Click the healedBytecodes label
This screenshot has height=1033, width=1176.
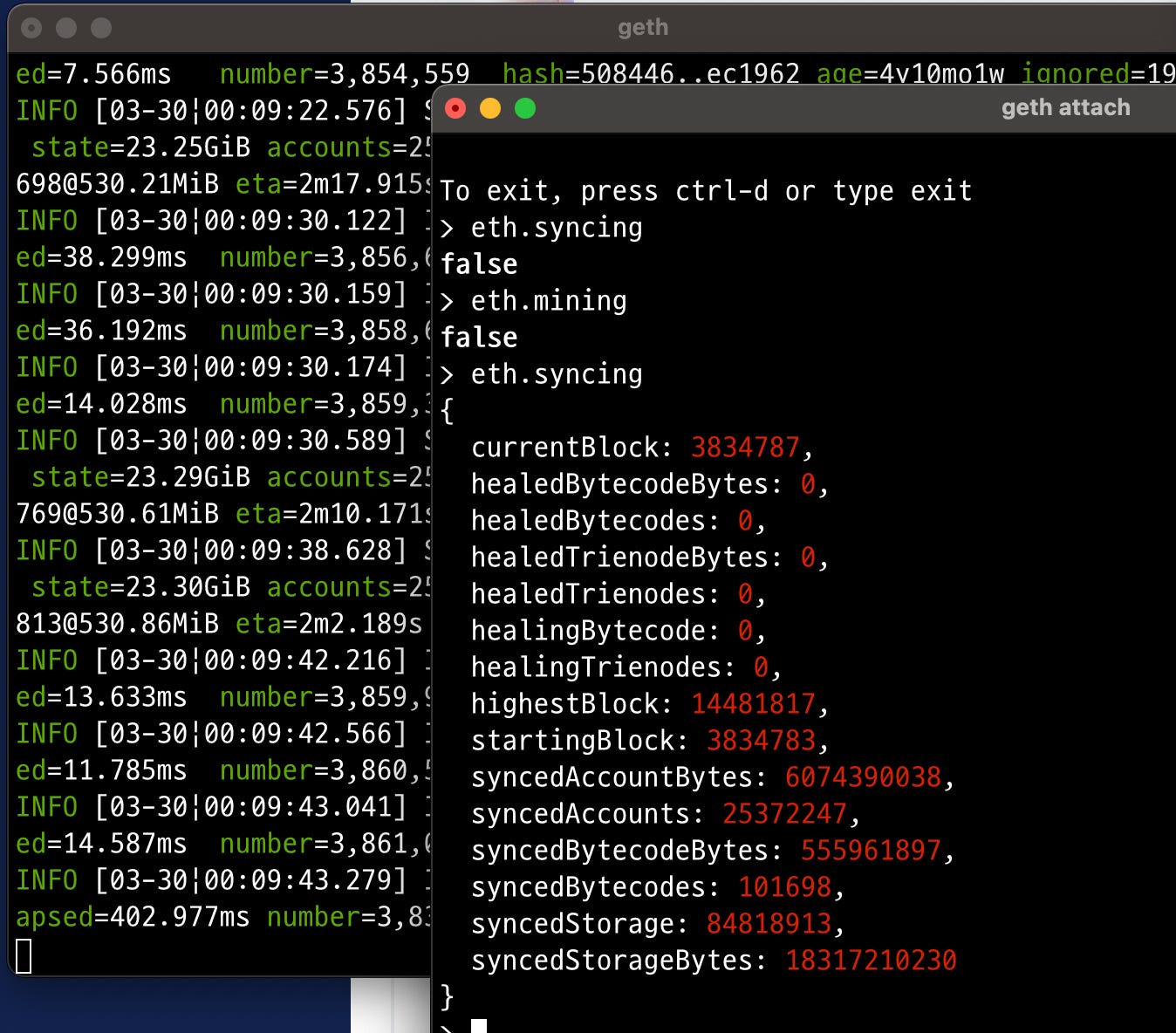[x=597, y=521]
